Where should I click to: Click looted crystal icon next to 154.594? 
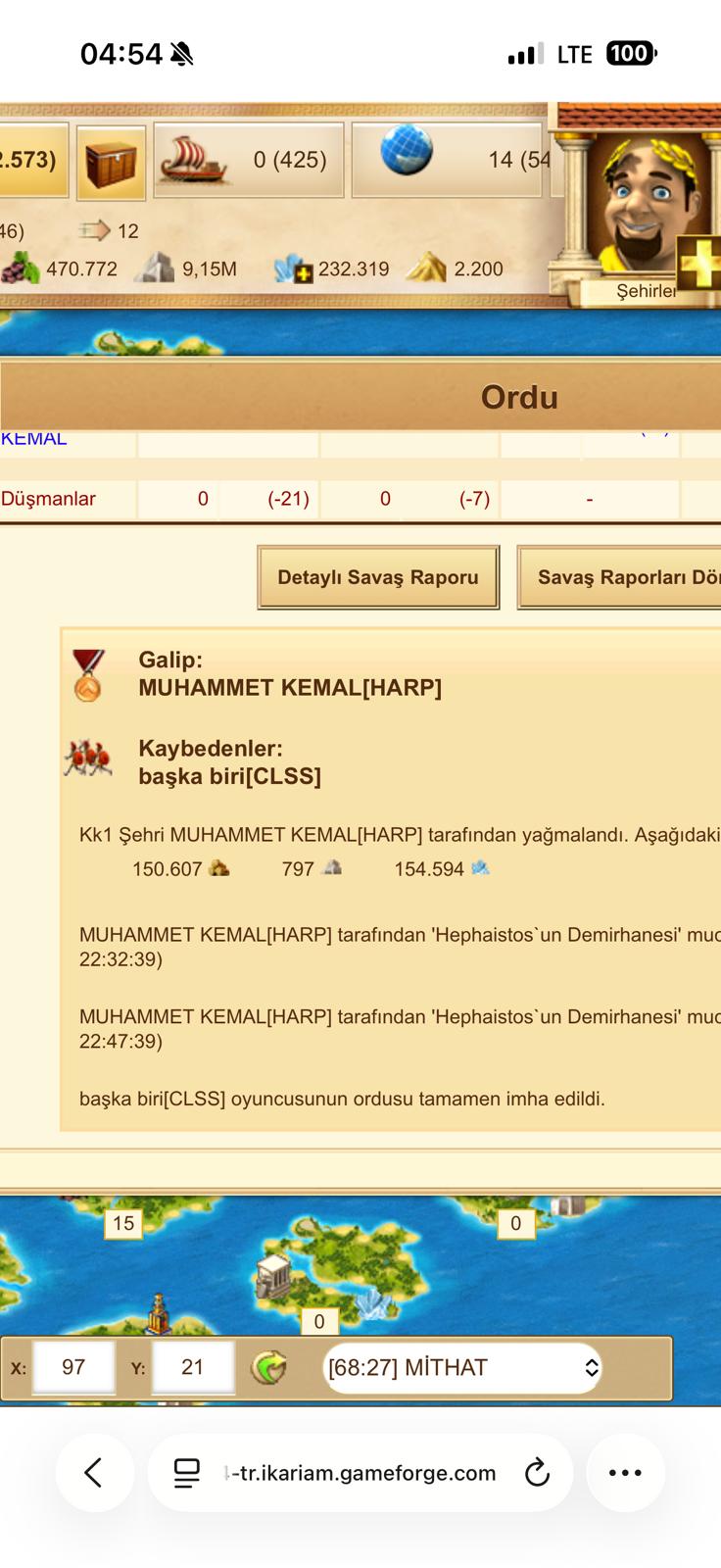pos(480,867)
